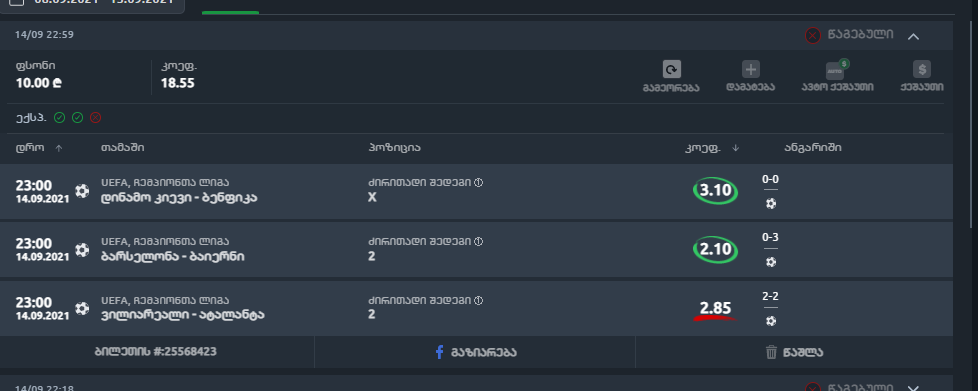978x391 pixels.
Task: Click the first green express check indicator
Action: pos(59,118)
